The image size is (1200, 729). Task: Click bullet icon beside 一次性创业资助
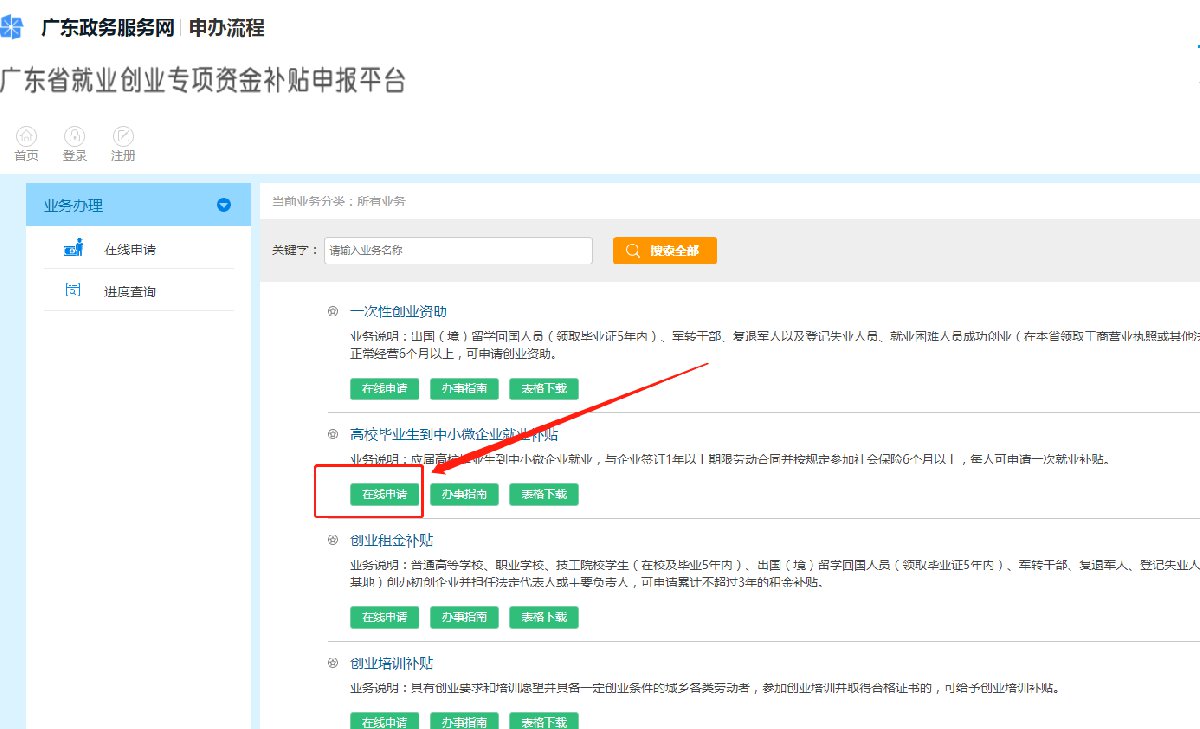tap(333, 311)
